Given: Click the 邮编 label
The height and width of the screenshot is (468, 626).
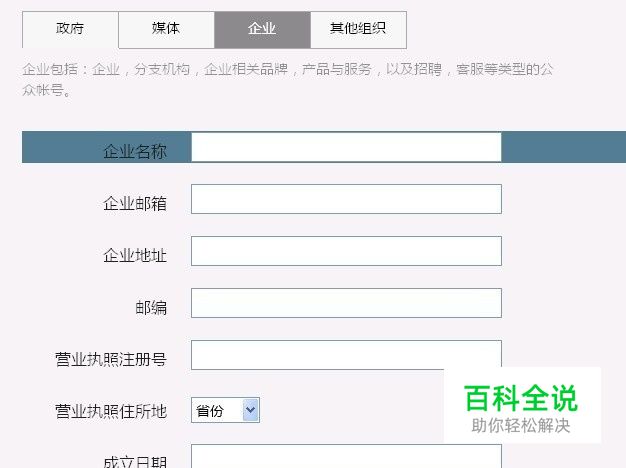Looking at the screenshot, I should click(x=151, y=307).
